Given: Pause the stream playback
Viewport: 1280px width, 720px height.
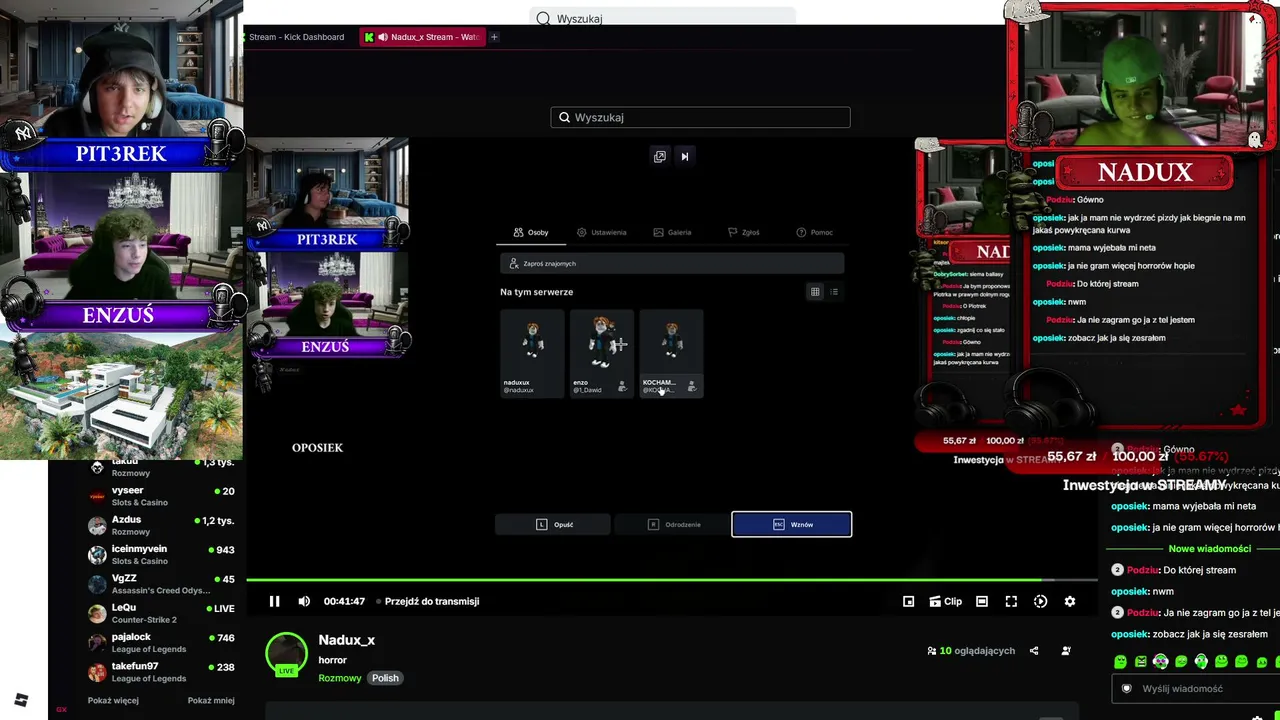Looking at the screenshot, I should tap(274, 601).
